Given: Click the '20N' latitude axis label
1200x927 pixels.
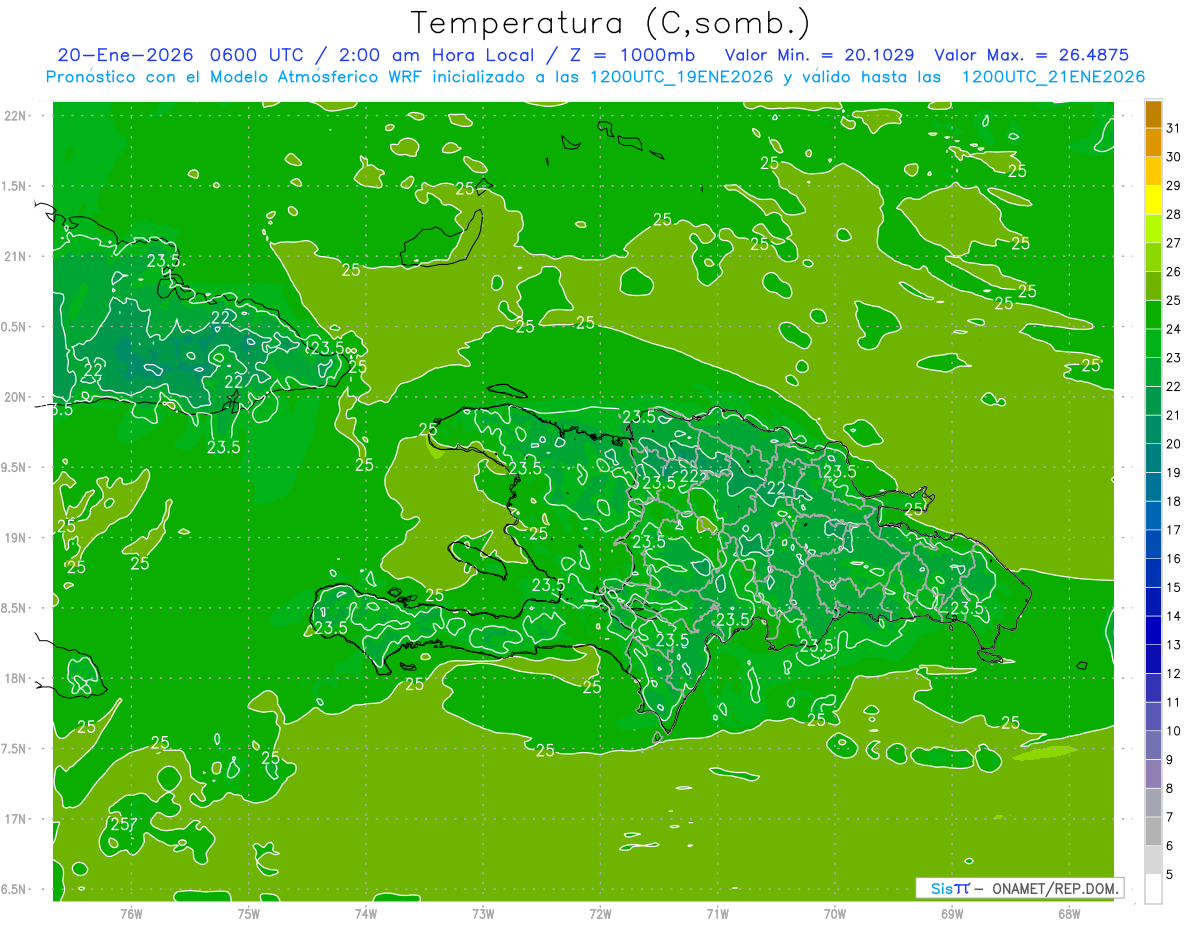Looking at the screenshot, I should 14,397.
